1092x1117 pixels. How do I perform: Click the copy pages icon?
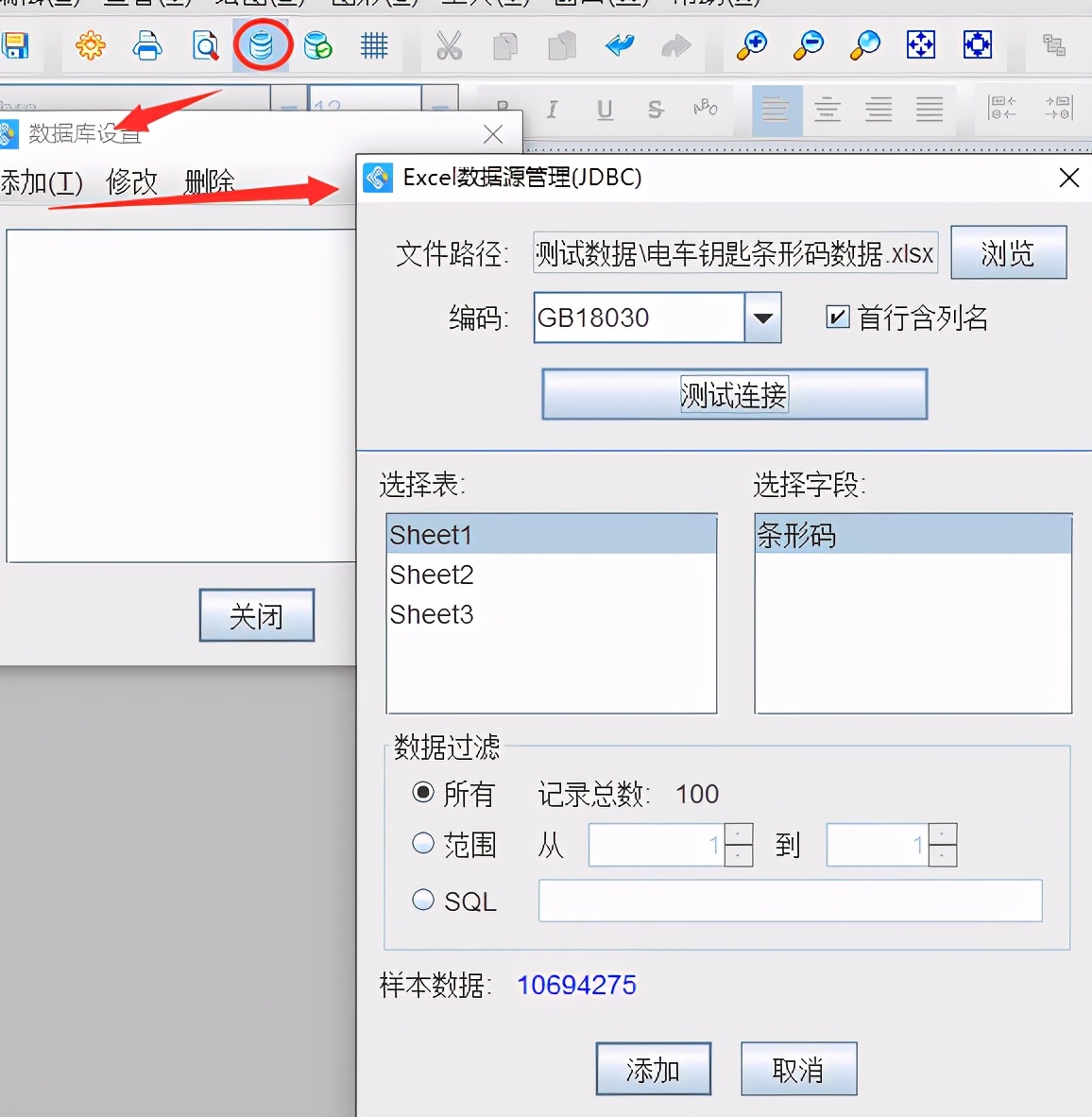505,46
